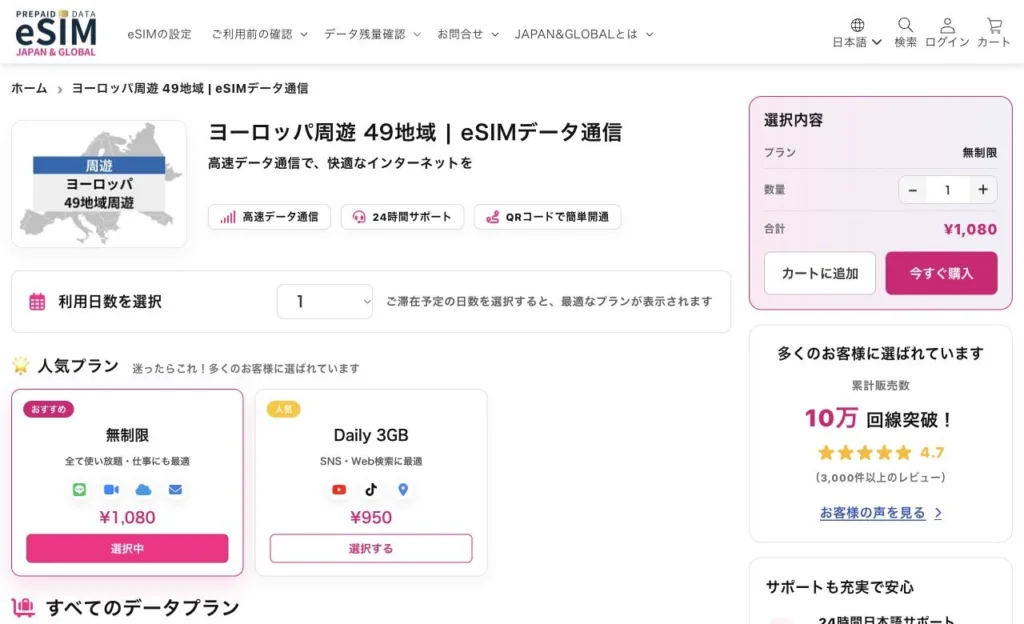The image size is (1024, 624).
Task: Click the すべてのデータプラン heading
Action: click(143, 608)
